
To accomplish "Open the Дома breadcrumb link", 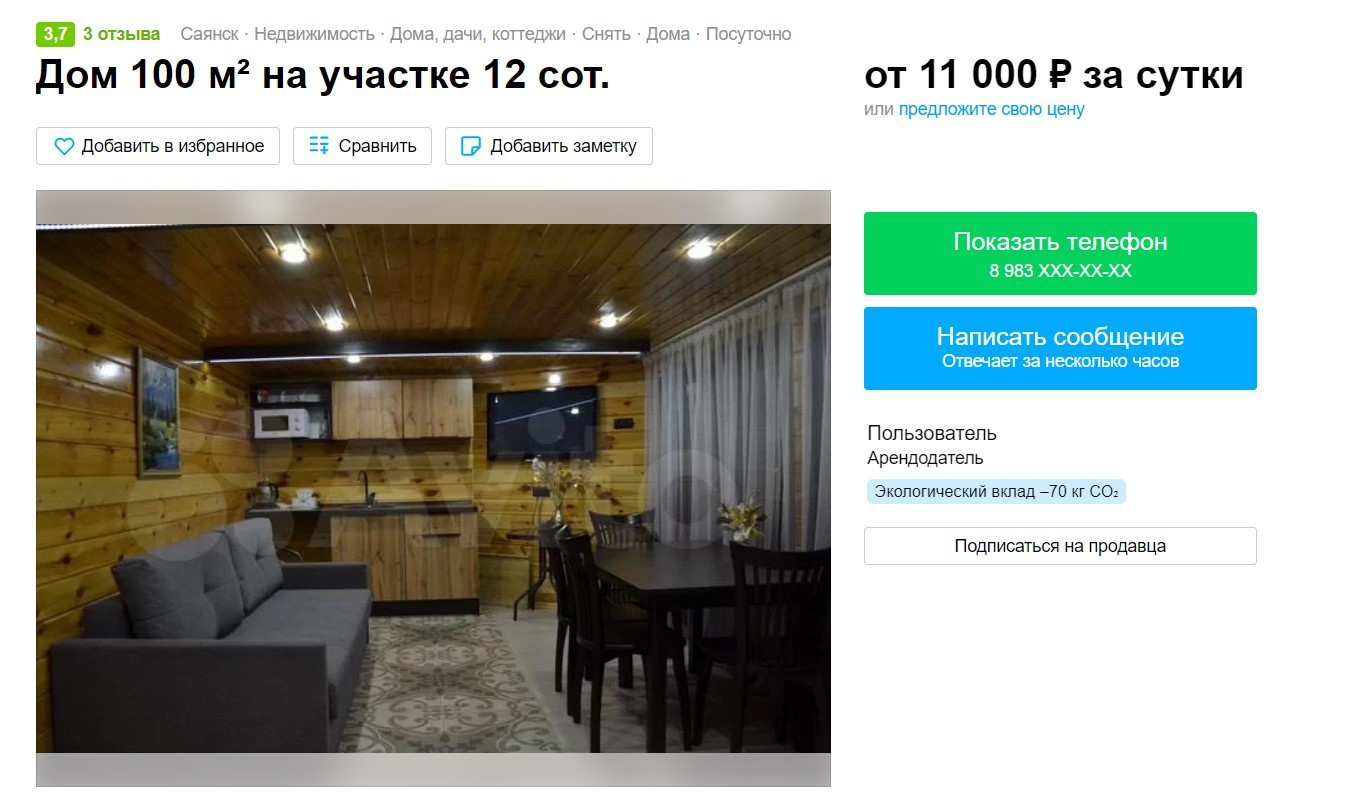I will point(668,34).
